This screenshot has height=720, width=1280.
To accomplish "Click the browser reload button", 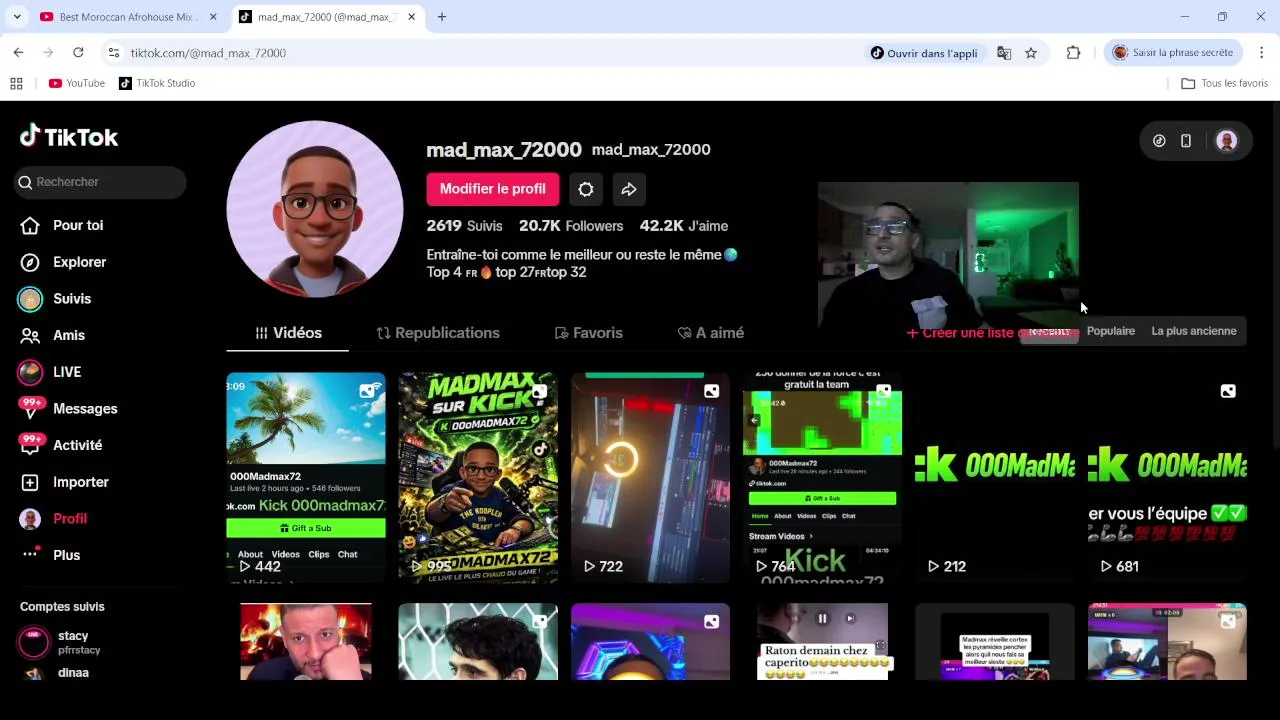I will (x=78, y=53).
